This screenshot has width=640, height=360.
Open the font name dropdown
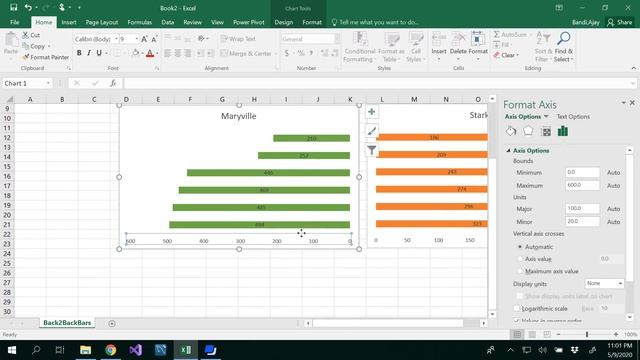[x=116, y=39]
